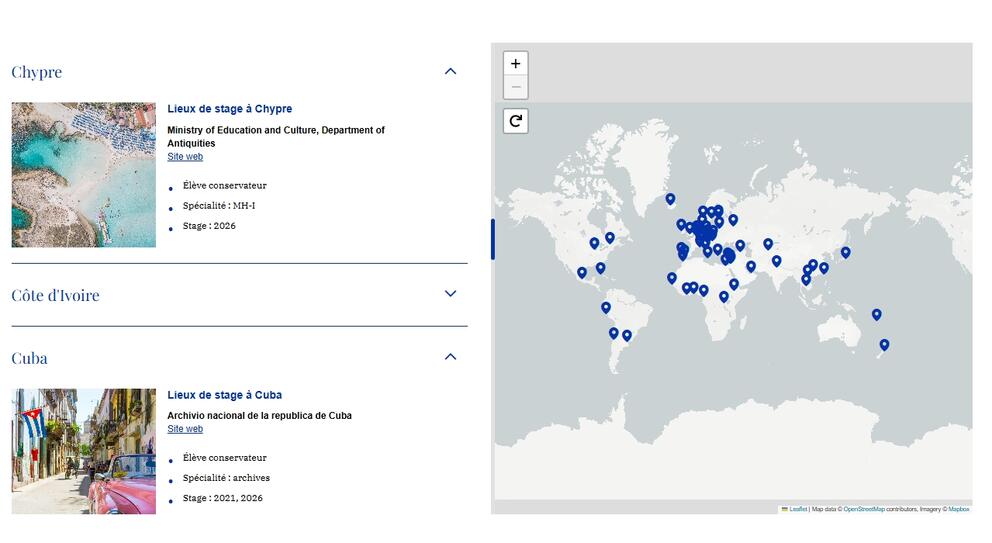Screen dimensions: 992x543
Task: Open the OpenStreetMap attribution link
Action: [x=864, y=509]
